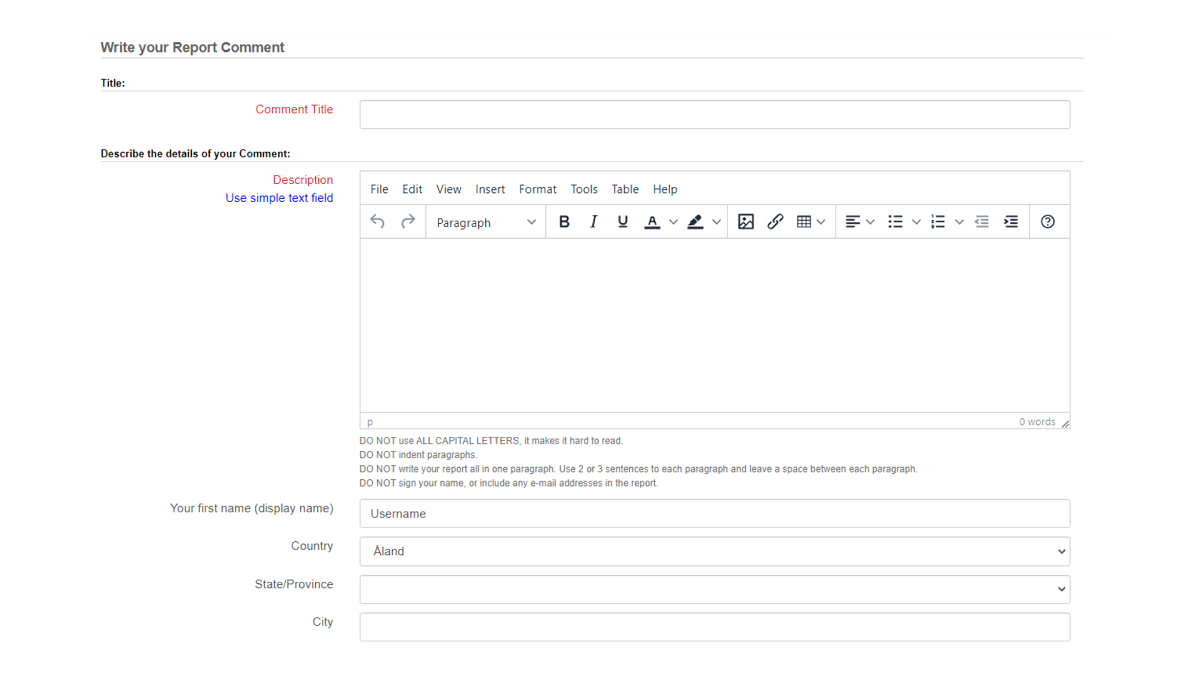
Task: Click the Comment Title input field
Action: tap(714, 114)
